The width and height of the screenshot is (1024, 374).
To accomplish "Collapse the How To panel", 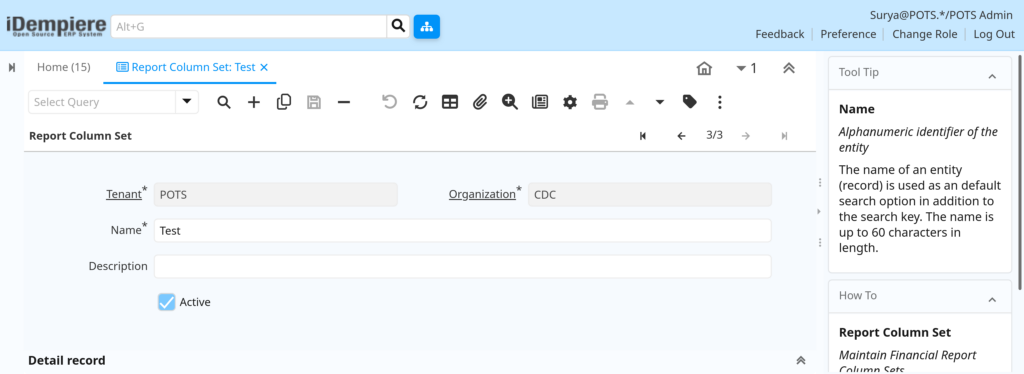I will (992, 300).
